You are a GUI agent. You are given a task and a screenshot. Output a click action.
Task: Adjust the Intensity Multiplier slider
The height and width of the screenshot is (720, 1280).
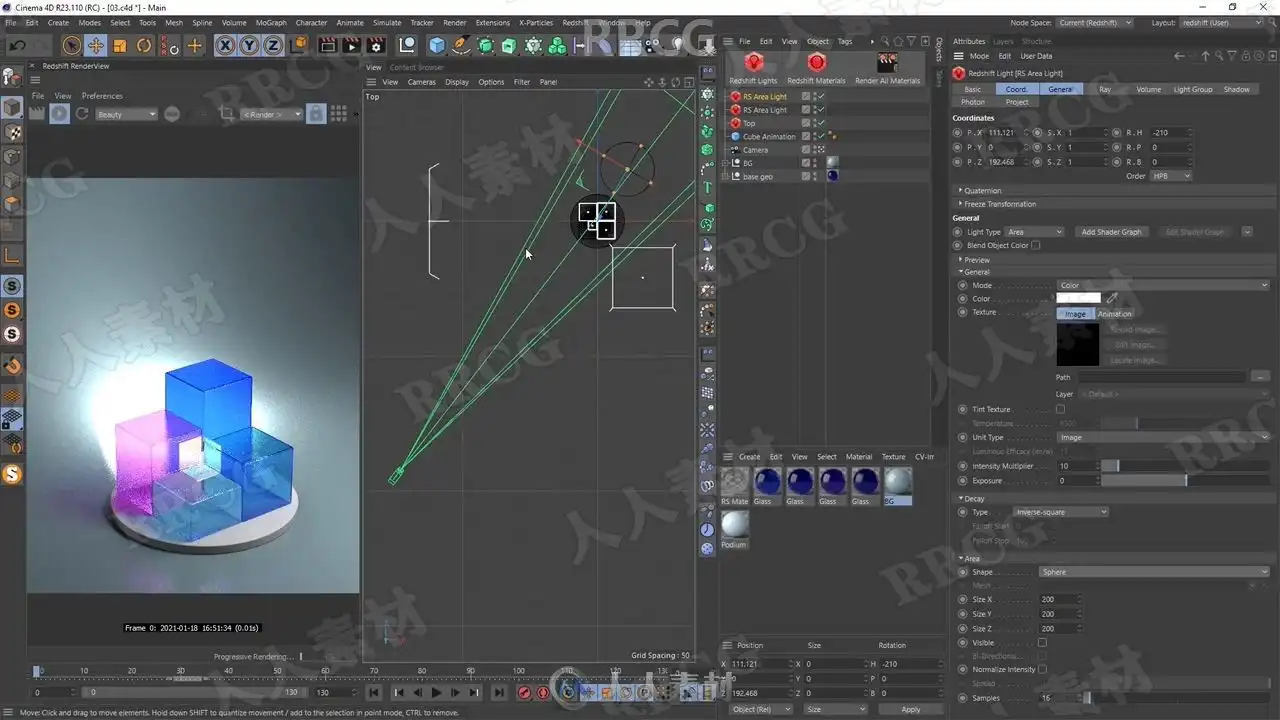[x=1185, y=466]
